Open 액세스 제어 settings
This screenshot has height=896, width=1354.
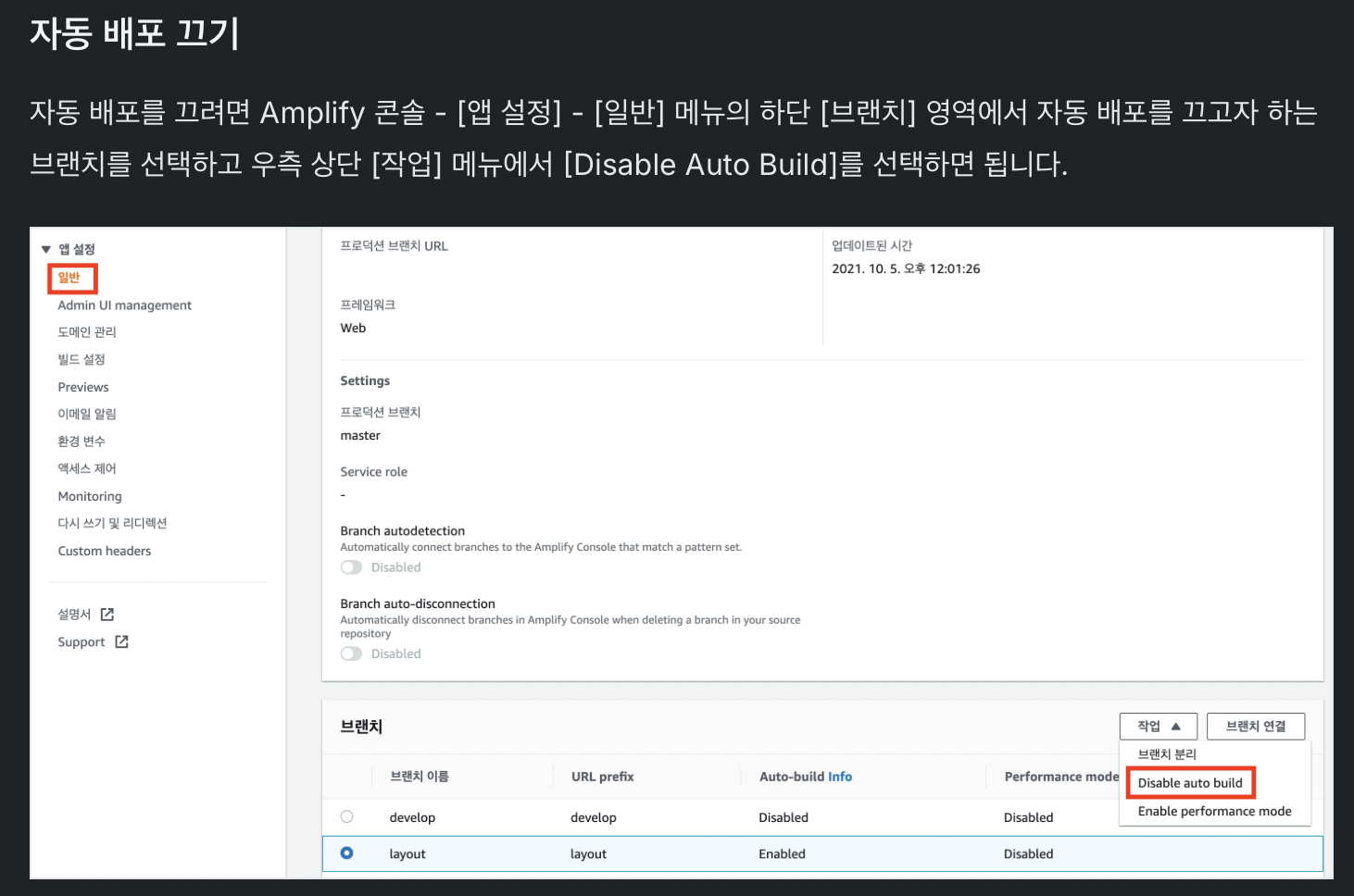coord(87,468)
